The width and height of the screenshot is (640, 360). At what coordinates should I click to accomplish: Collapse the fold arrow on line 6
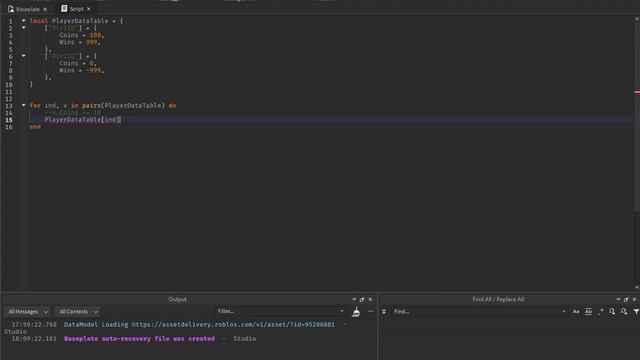point(23,56)
